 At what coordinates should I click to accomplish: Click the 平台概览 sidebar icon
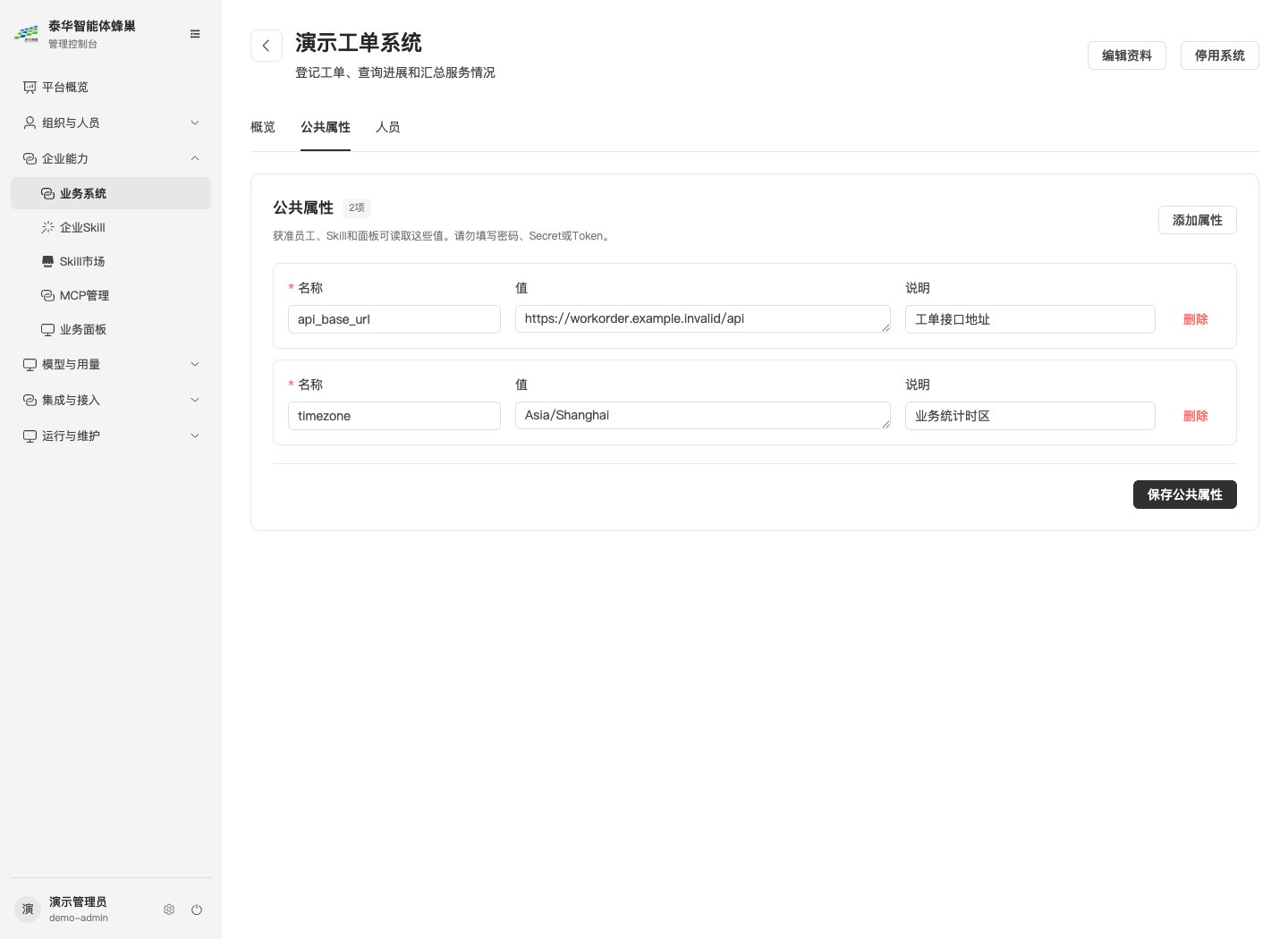[x=30, y=87]
